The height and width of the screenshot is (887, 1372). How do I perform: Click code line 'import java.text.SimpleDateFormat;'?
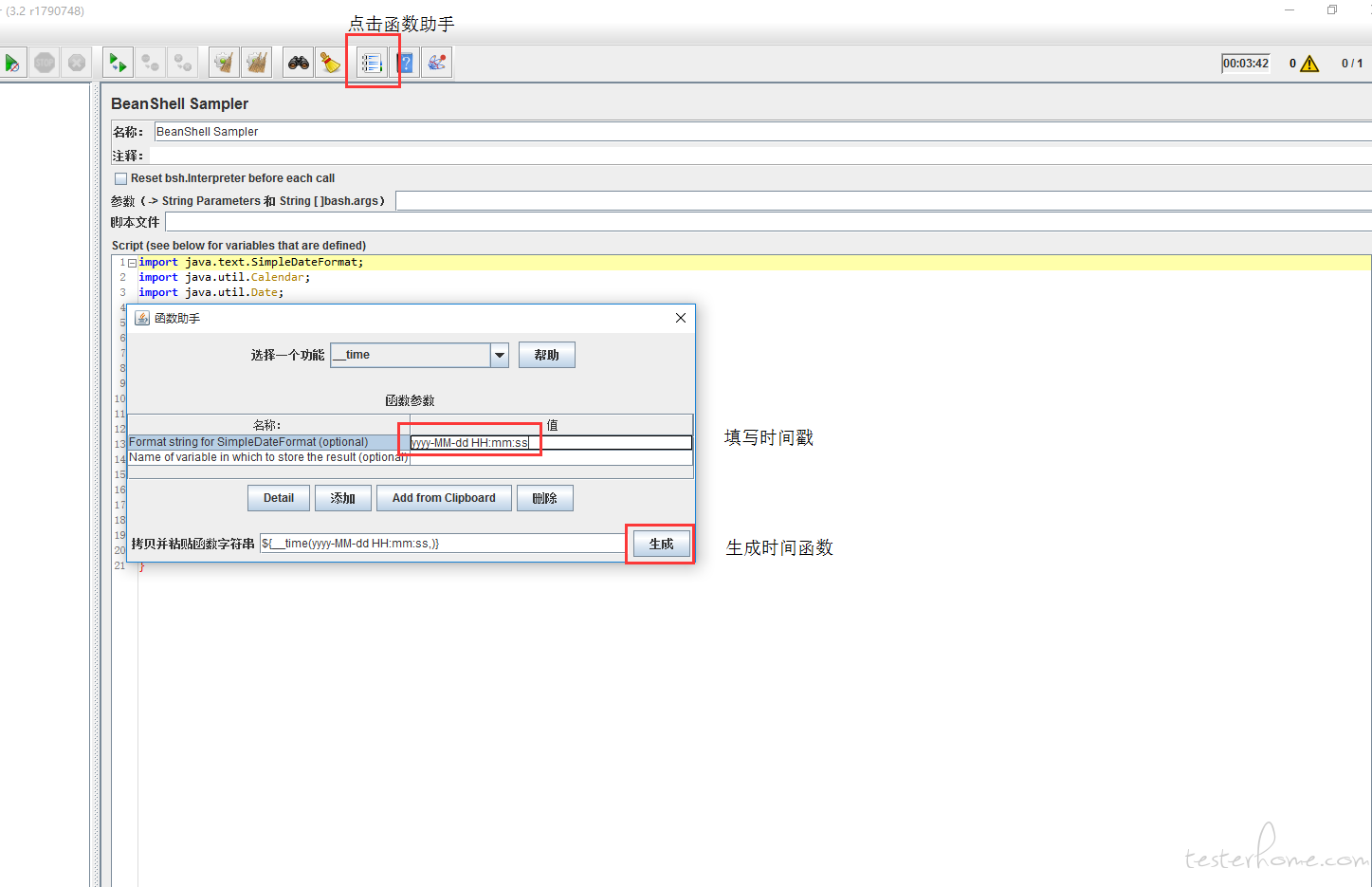[x=250, y=262]
